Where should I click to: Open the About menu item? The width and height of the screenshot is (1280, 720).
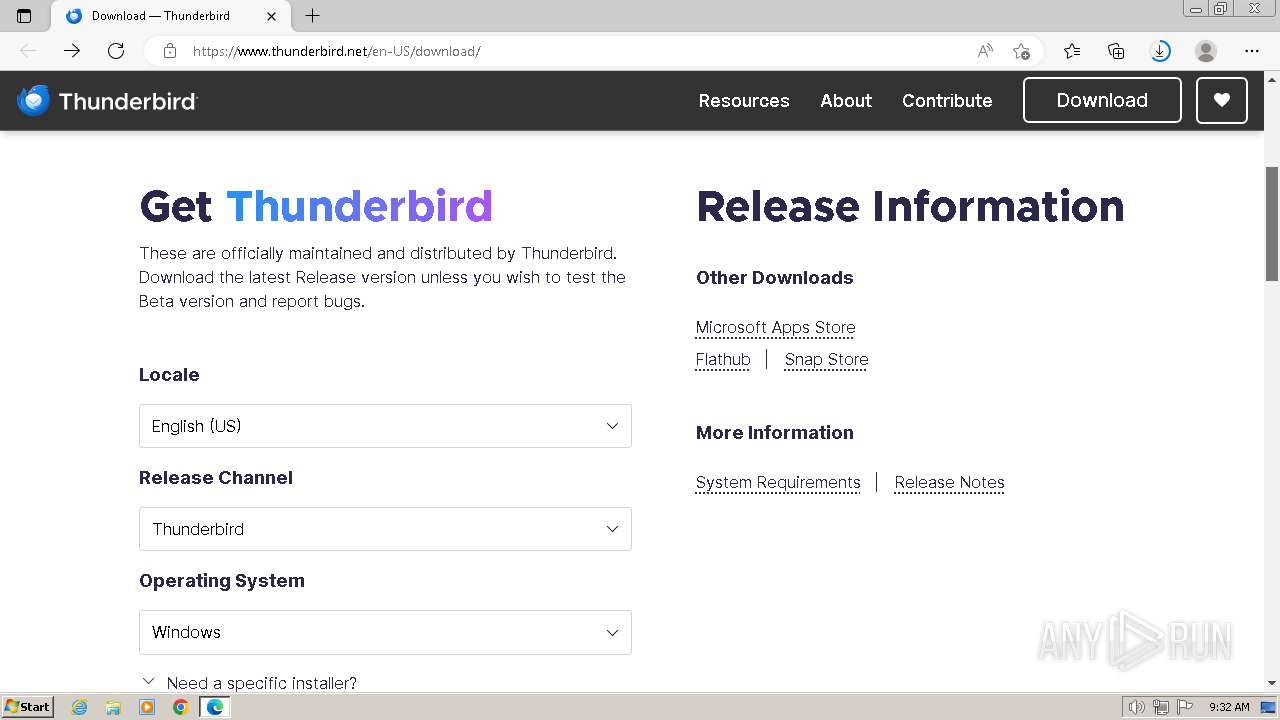pos(846,100)
